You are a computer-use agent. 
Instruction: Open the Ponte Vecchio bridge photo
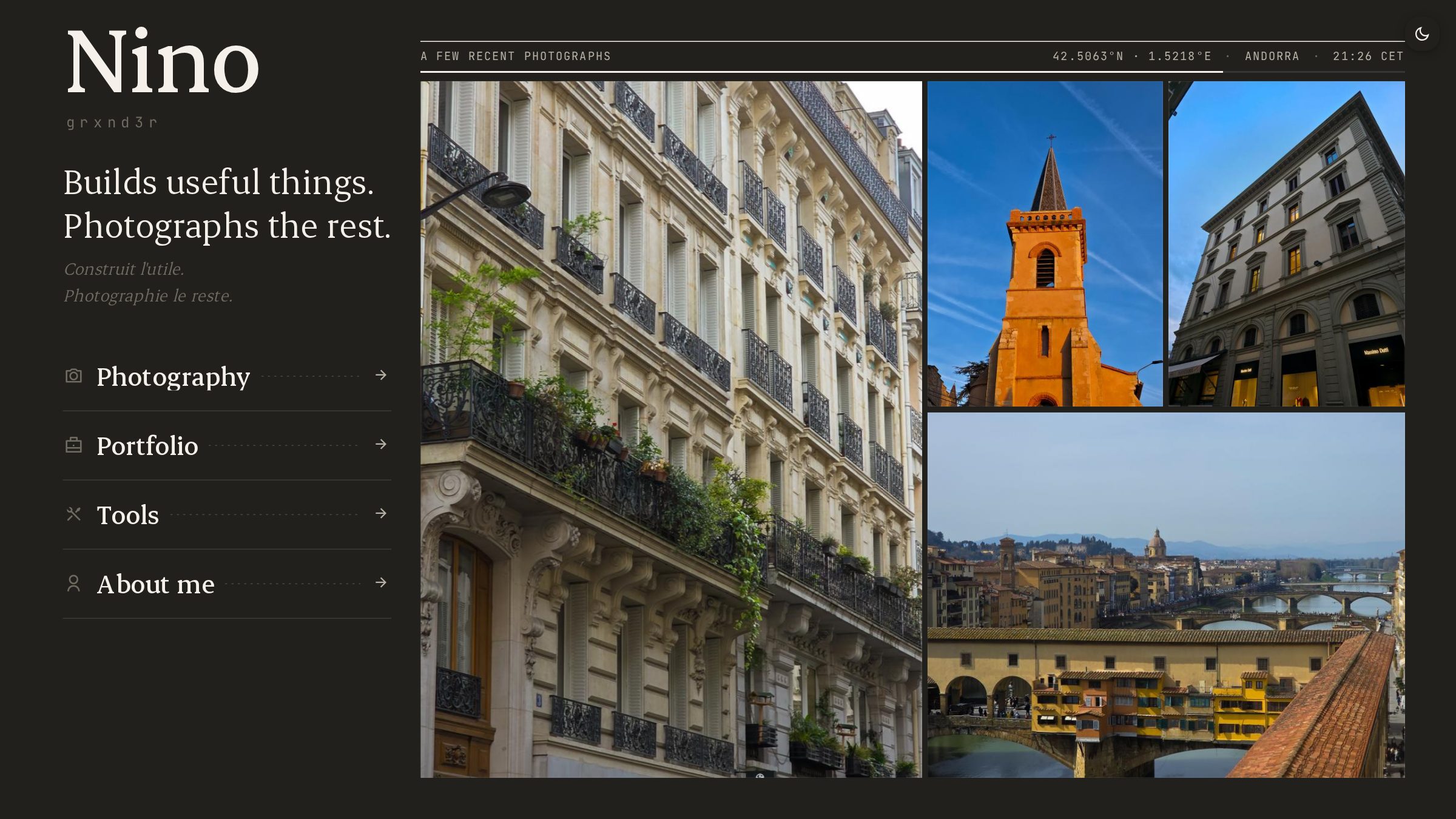[1166, 595]
